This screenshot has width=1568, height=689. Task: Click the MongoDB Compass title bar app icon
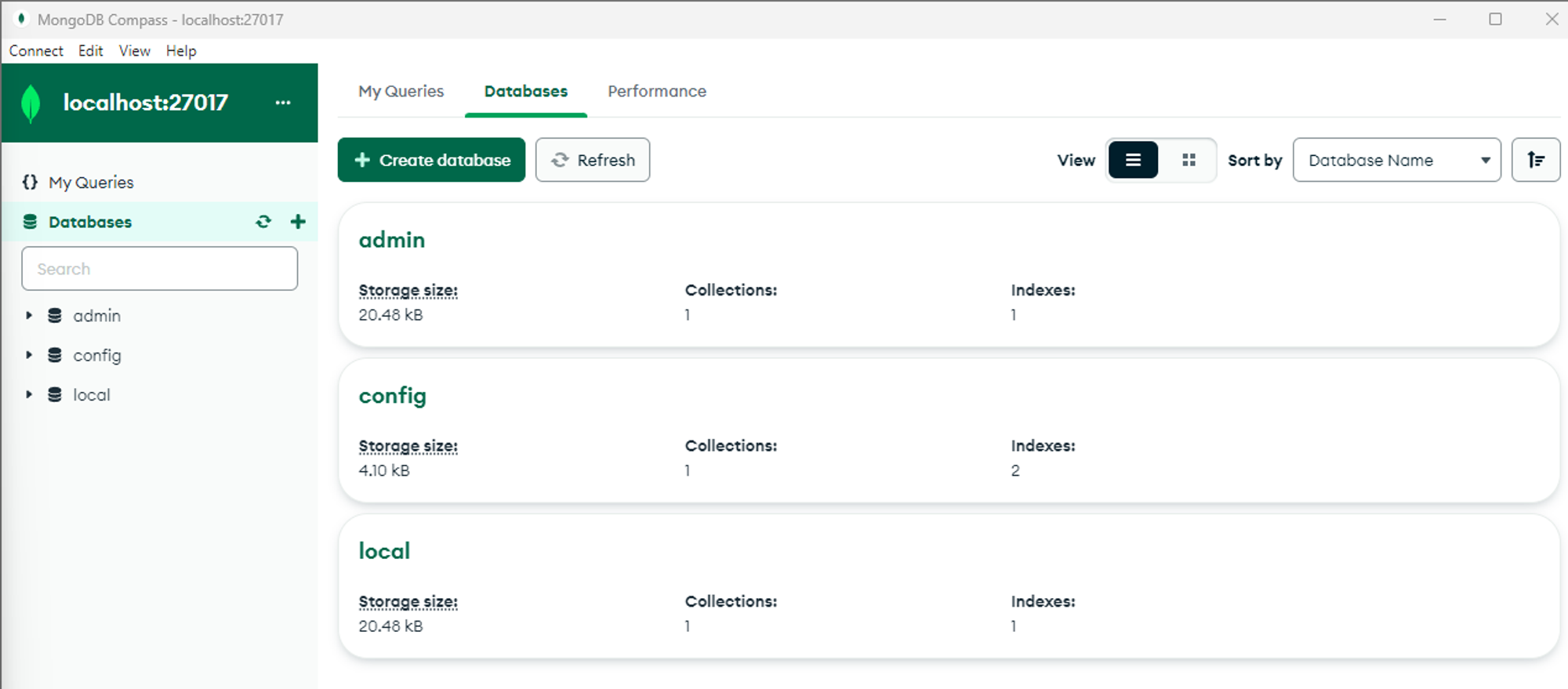pos(21,19)
